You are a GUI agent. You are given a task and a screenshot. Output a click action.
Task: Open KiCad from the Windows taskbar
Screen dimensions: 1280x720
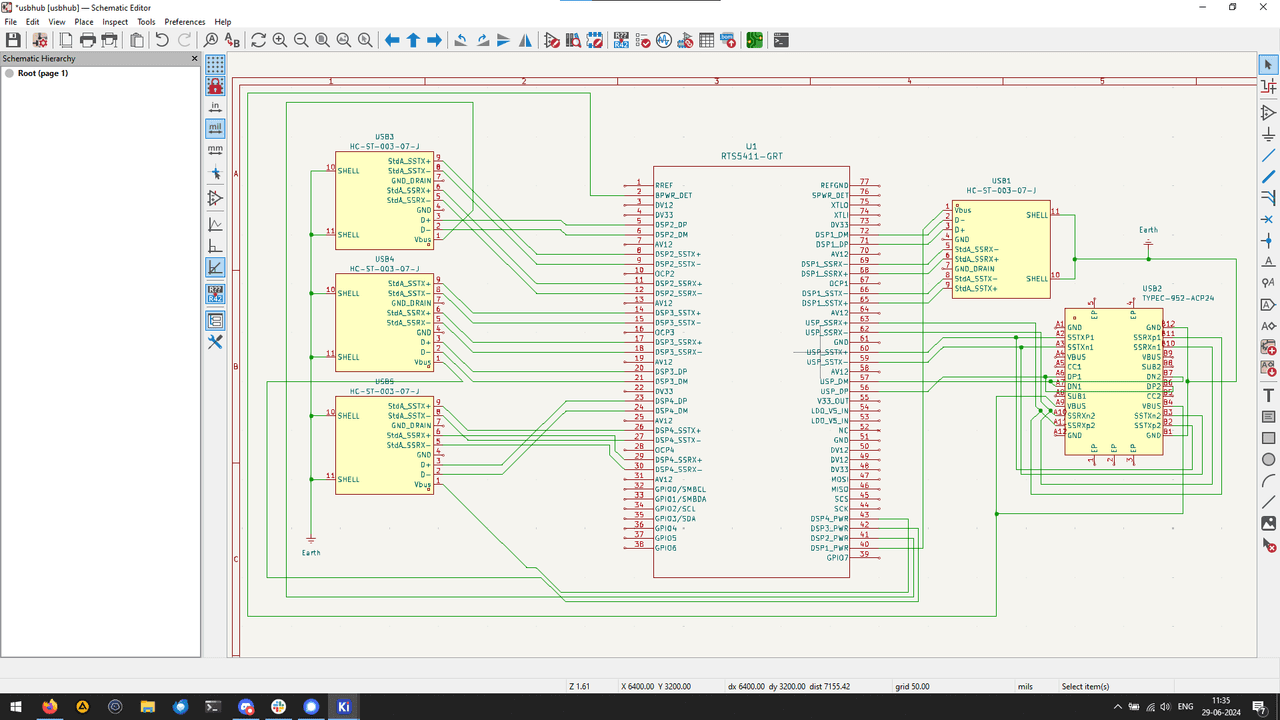344,706
